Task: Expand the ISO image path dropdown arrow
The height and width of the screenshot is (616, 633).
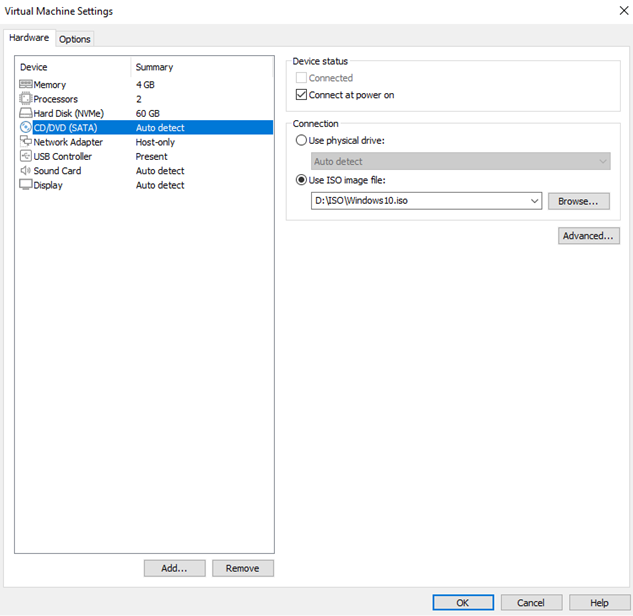Action: pos(534,201)
